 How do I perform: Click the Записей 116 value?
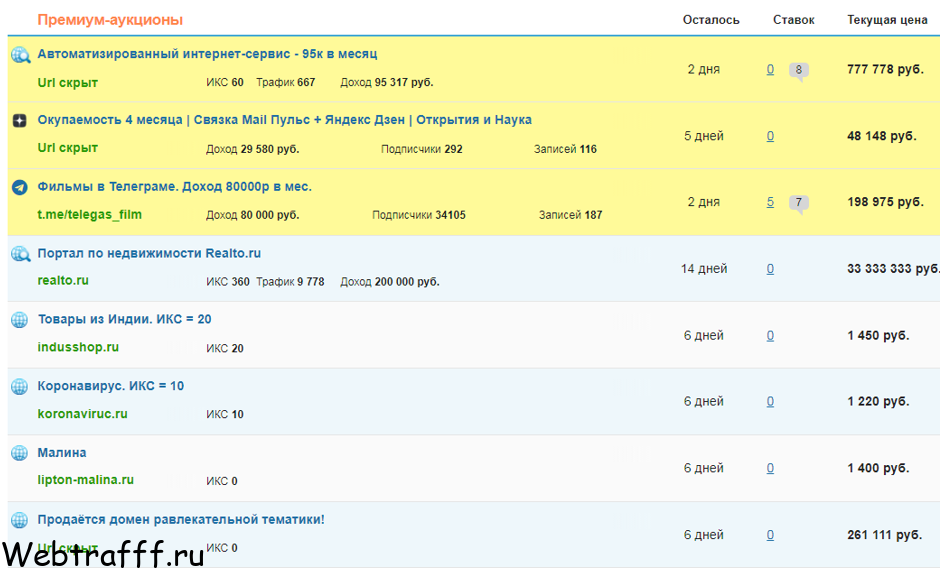pos(565,149)
